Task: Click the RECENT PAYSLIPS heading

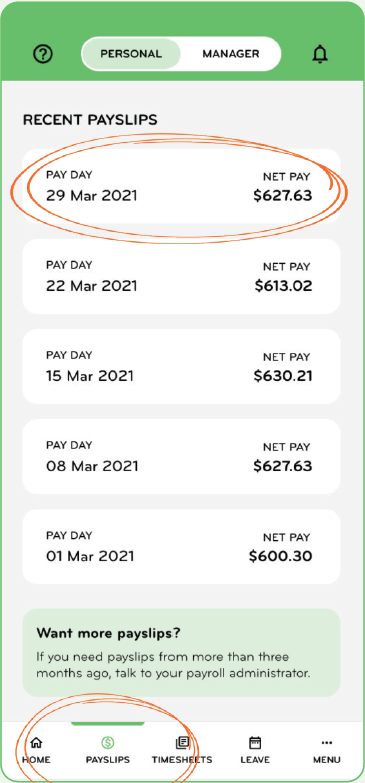Action: (90, 120)
